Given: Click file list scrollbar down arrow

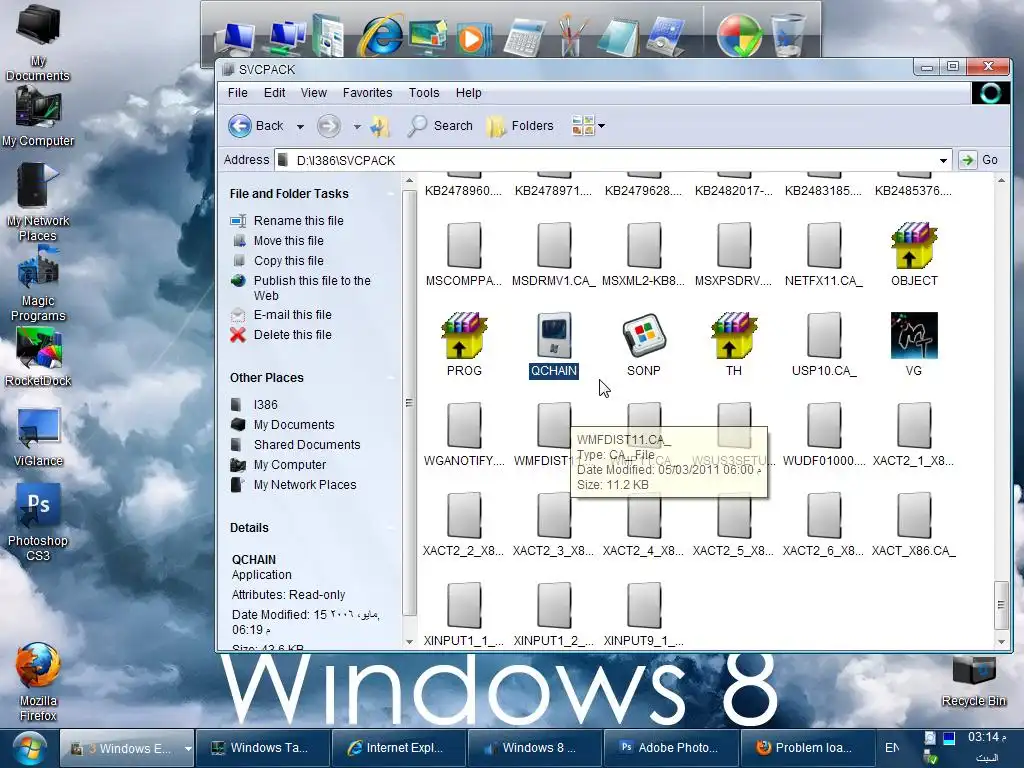Looking at the screenshot, I should pos(1001,641).
